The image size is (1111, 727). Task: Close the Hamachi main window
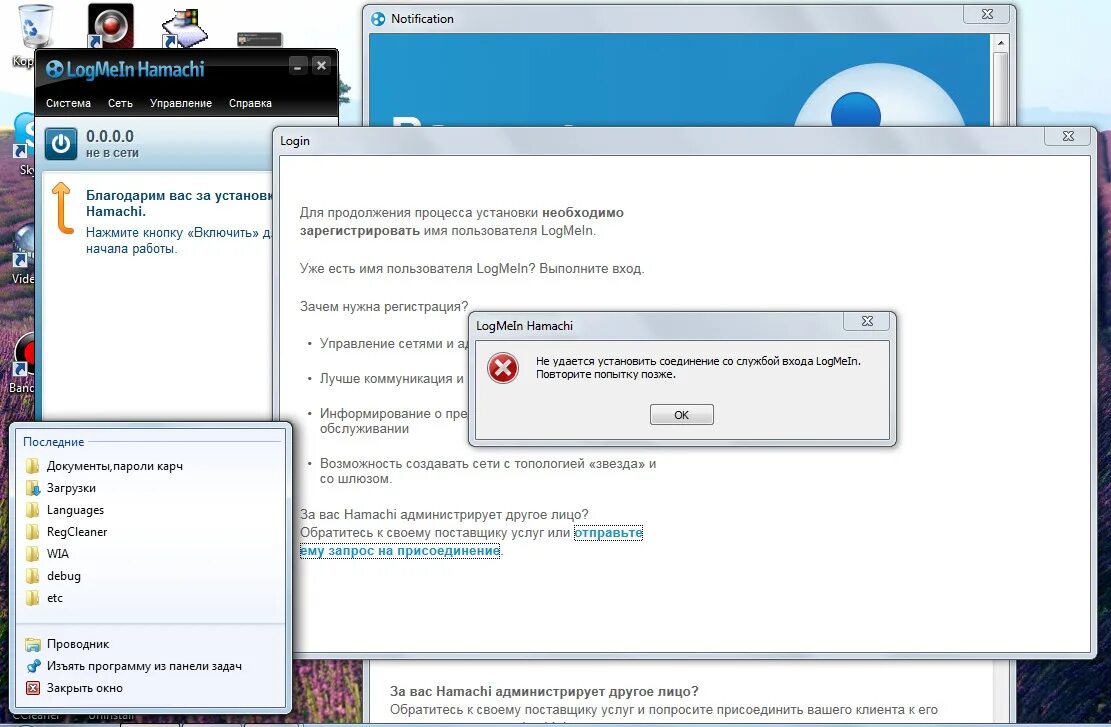pos(321,66)
